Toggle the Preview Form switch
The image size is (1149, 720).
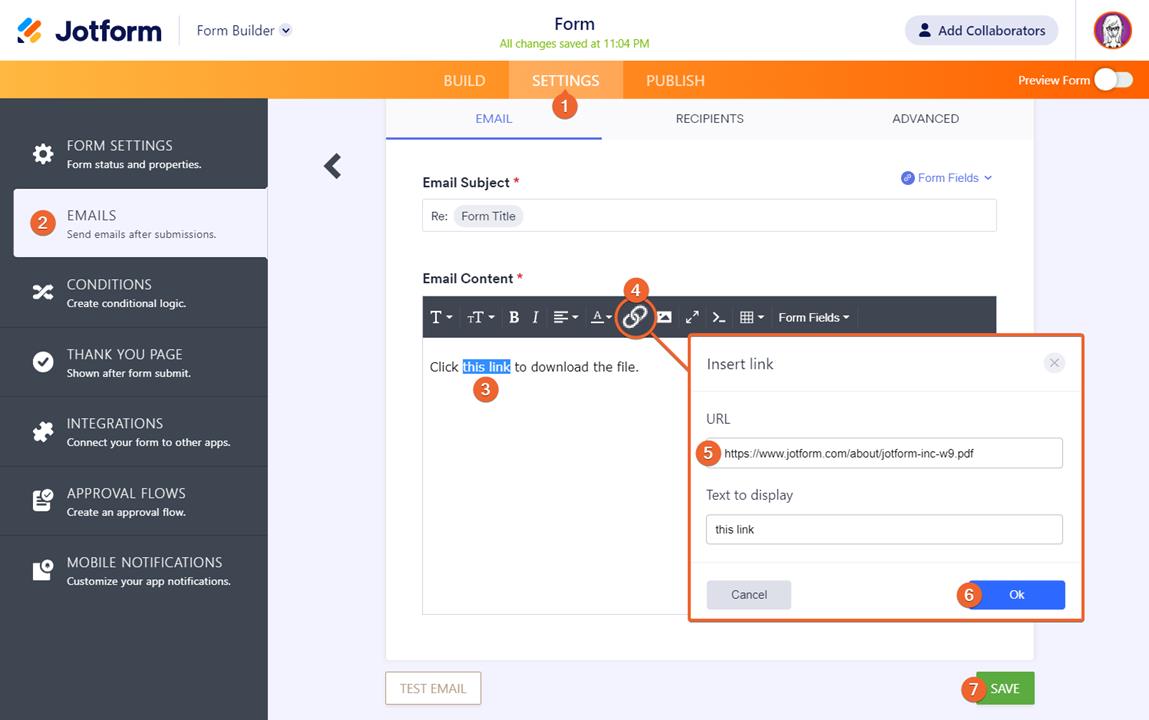coord(1114,80)
